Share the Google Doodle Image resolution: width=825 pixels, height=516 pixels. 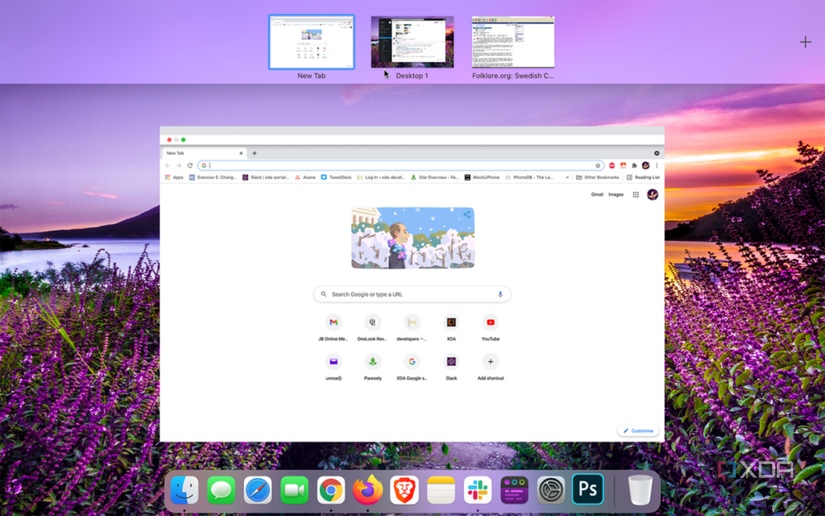click(467, 214)
